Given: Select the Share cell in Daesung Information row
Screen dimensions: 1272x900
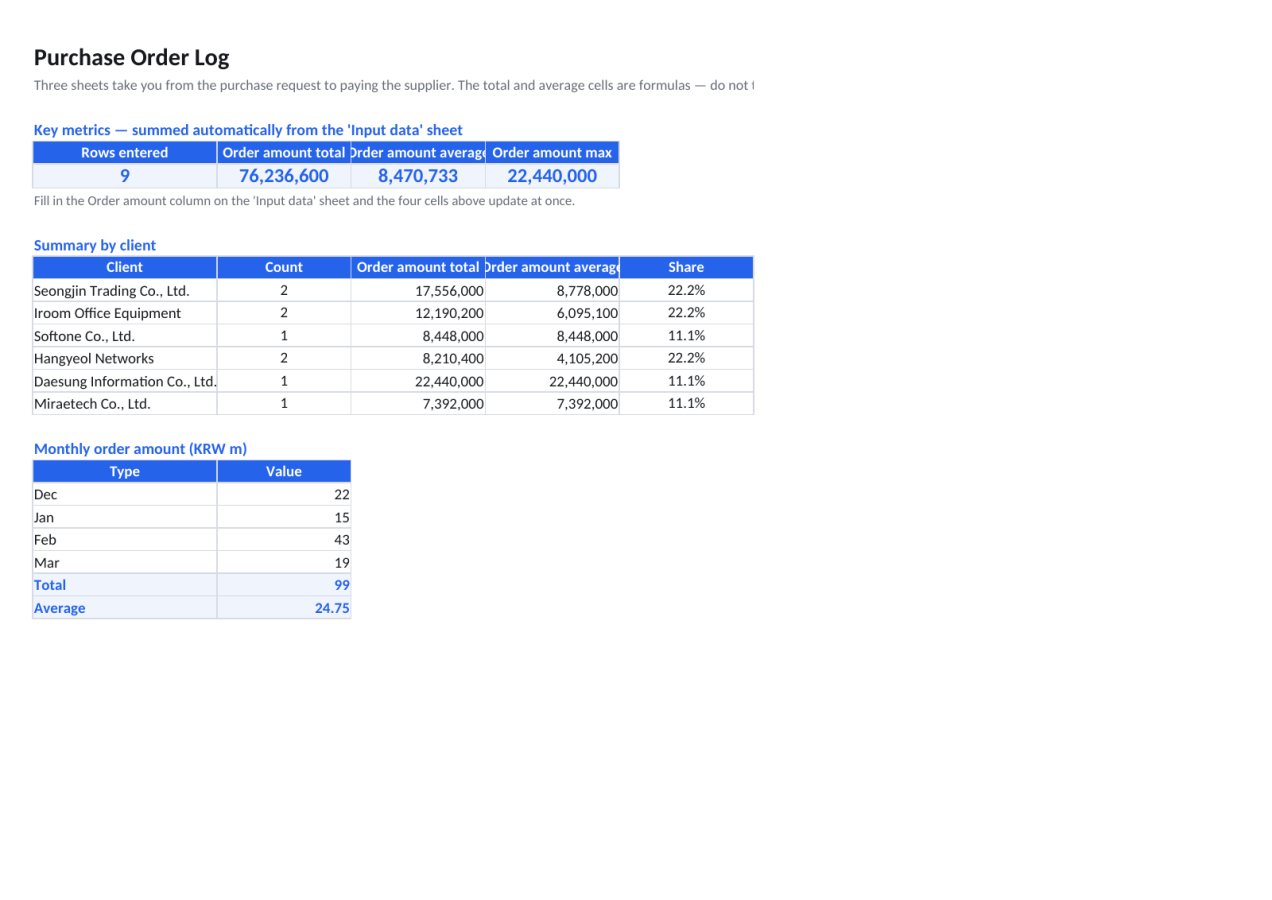Looking at the screenshot, I should (686, 381).
